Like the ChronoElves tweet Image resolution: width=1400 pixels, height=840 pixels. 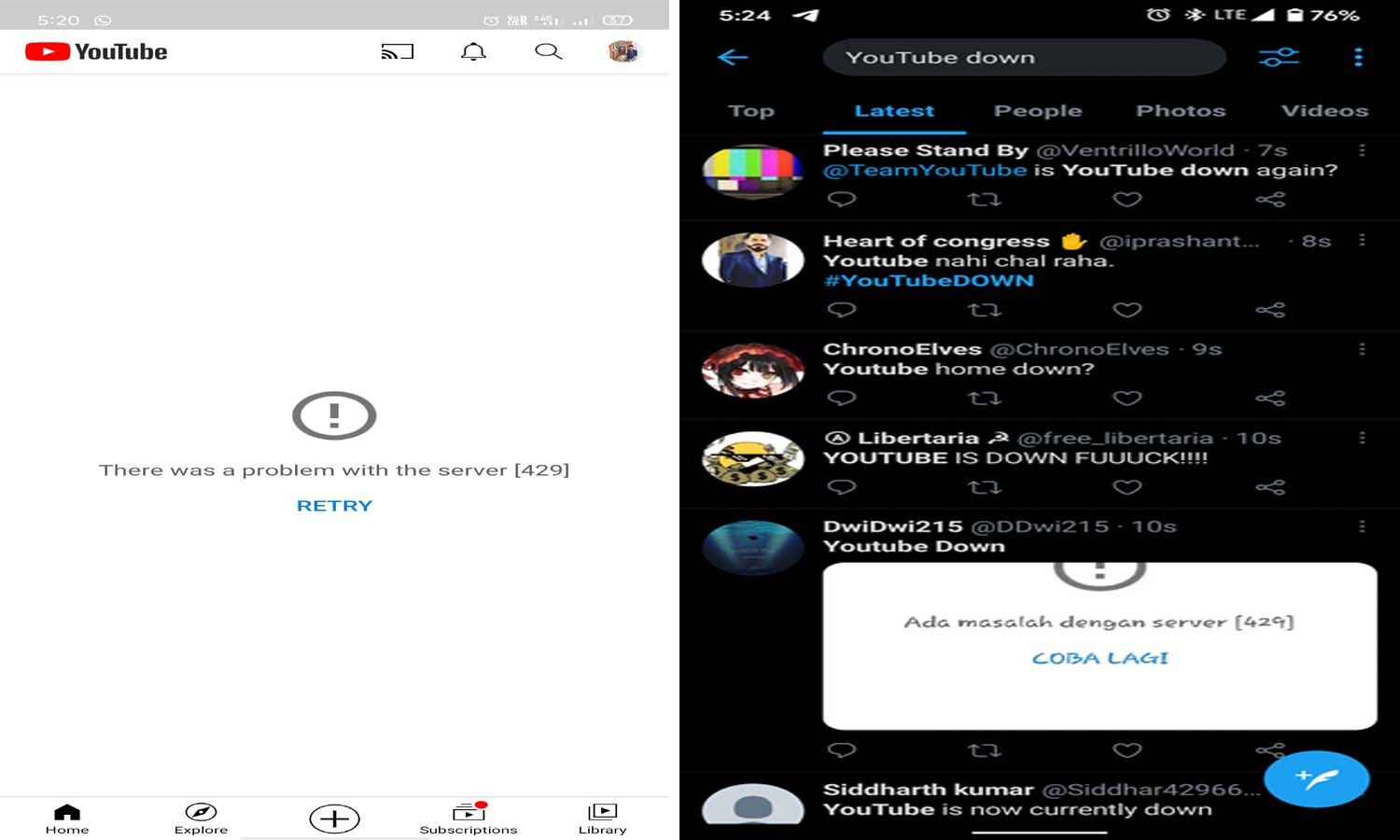(x=1127, y=398)
